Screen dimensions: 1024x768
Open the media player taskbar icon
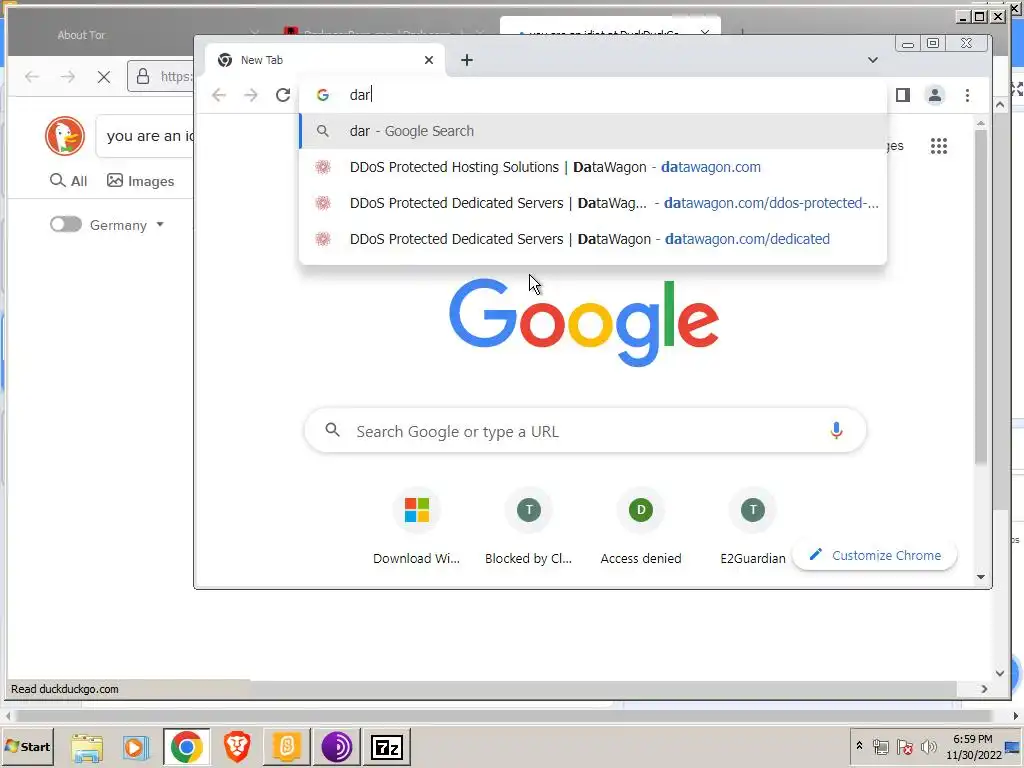click(135, 747)
